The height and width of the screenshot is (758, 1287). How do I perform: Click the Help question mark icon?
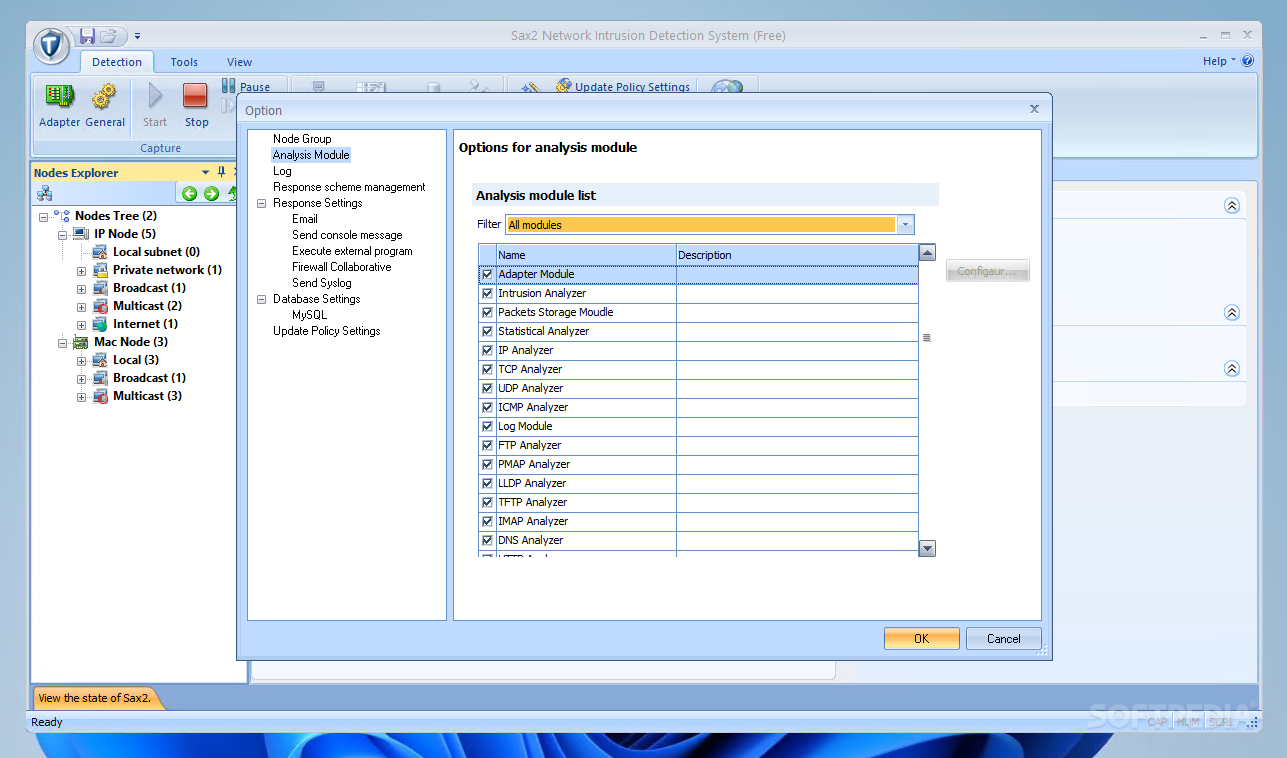point(1248,61)
